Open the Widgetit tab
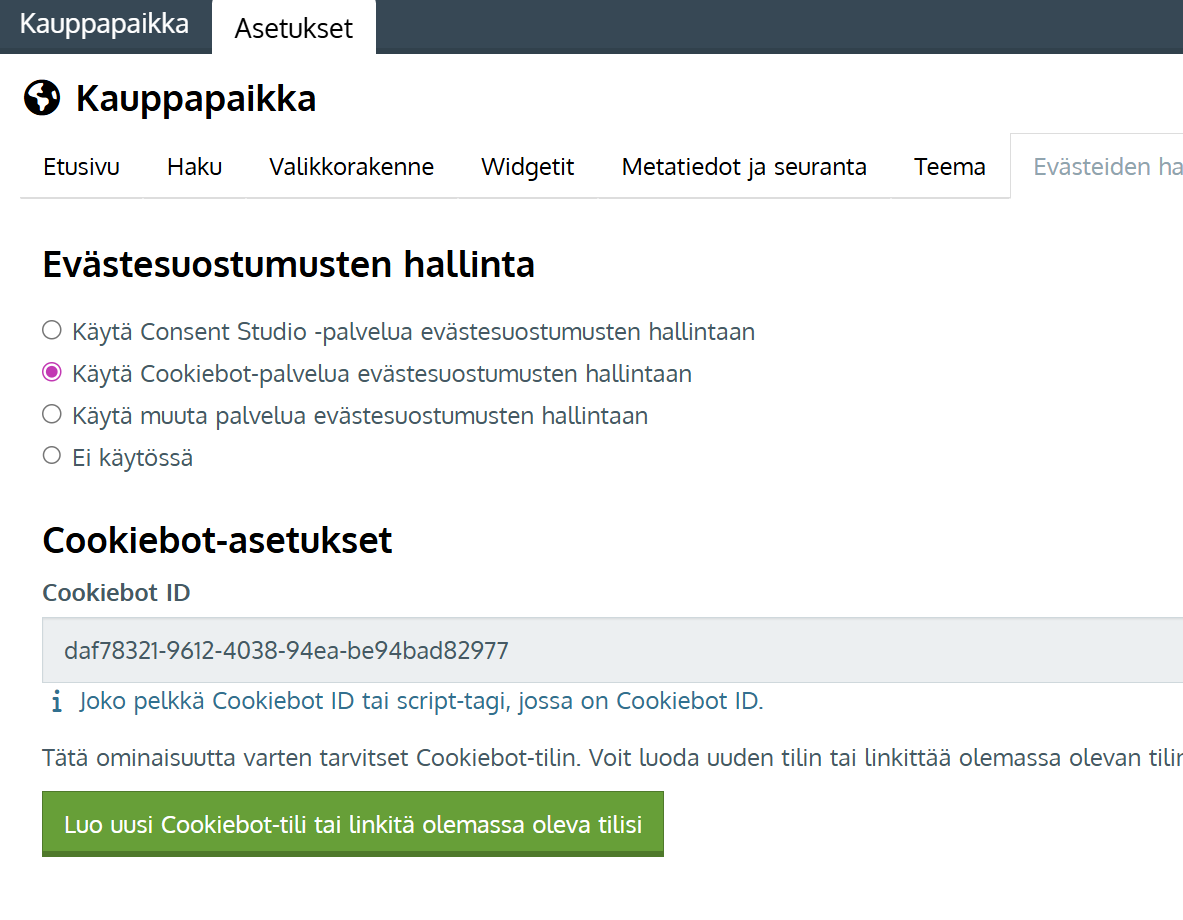This screenshot has height=920, width=1183. [x=527, y=166]
